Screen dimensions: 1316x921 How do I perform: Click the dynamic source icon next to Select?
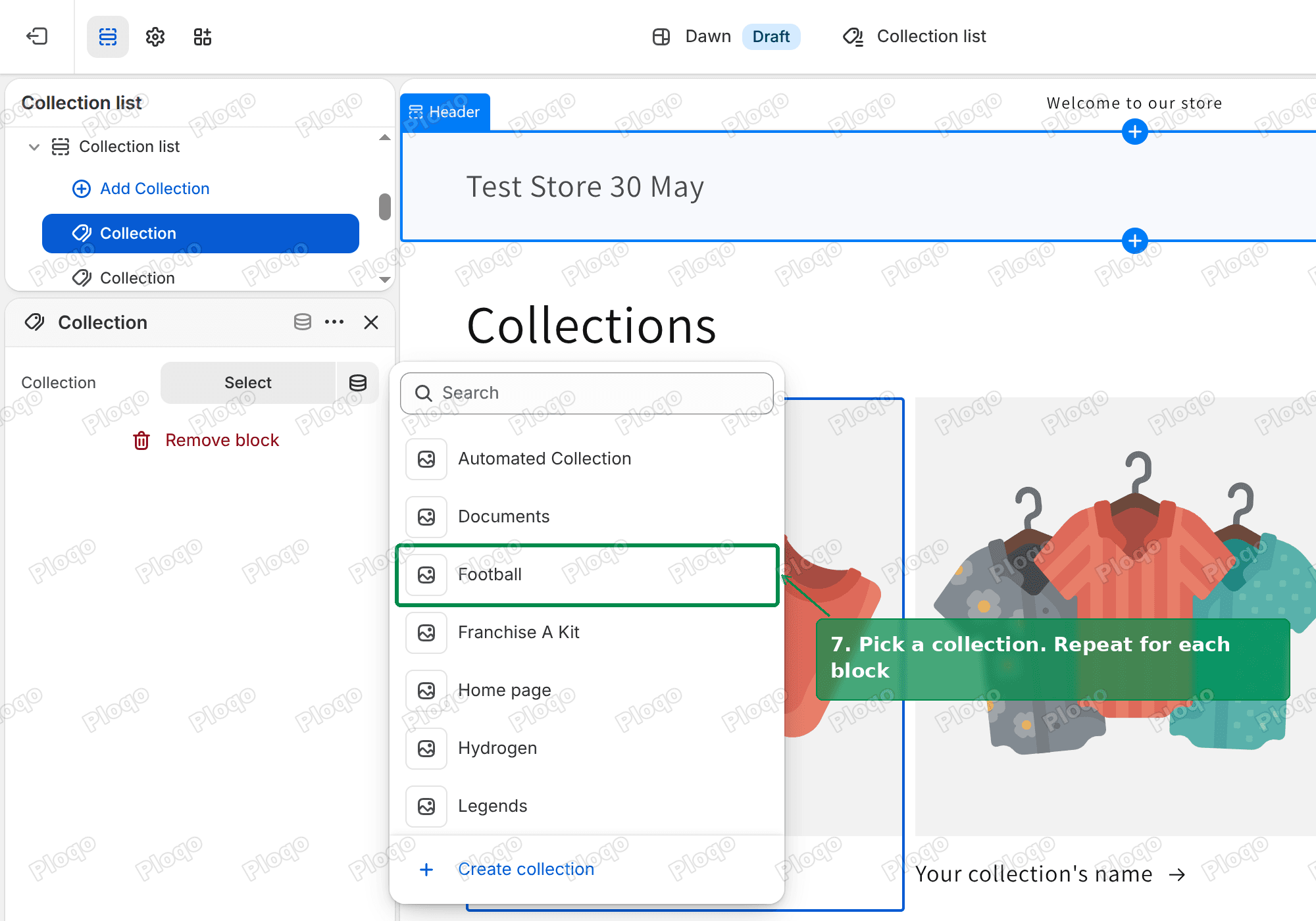(x=358, y=383)
